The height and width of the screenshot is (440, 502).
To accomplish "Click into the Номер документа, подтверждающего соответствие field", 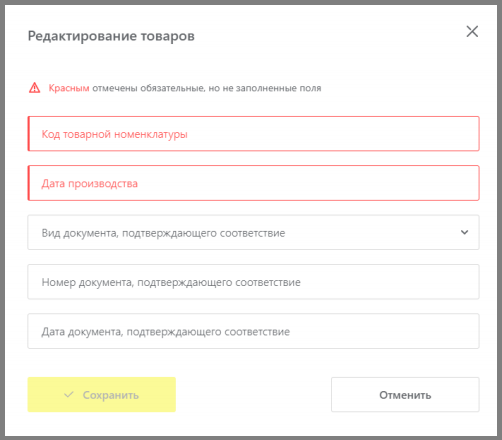I will coord(253,282).
